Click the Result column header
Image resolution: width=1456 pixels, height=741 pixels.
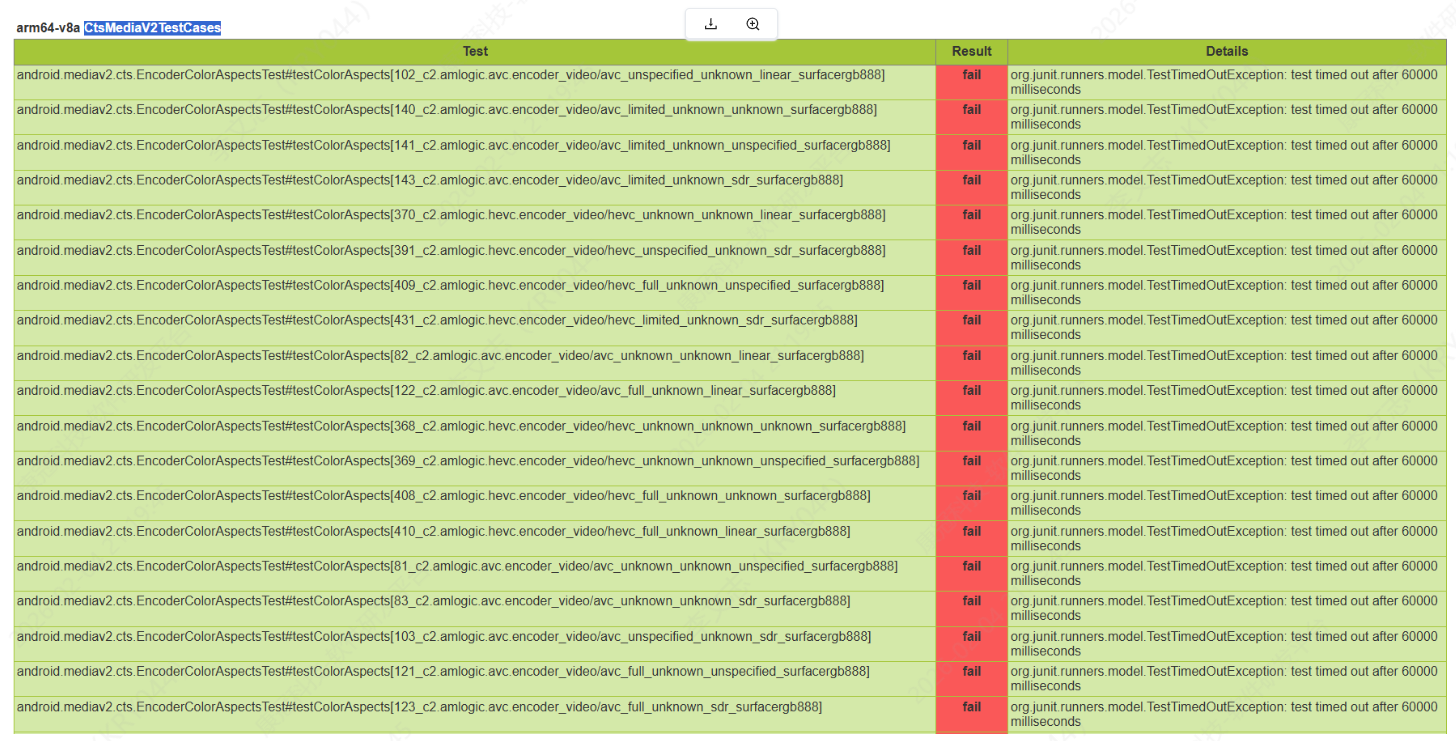972,51
